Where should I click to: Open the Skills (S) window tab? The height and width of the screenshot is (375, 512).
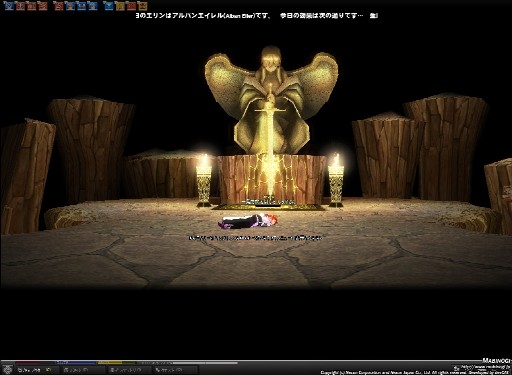[83, 370]
